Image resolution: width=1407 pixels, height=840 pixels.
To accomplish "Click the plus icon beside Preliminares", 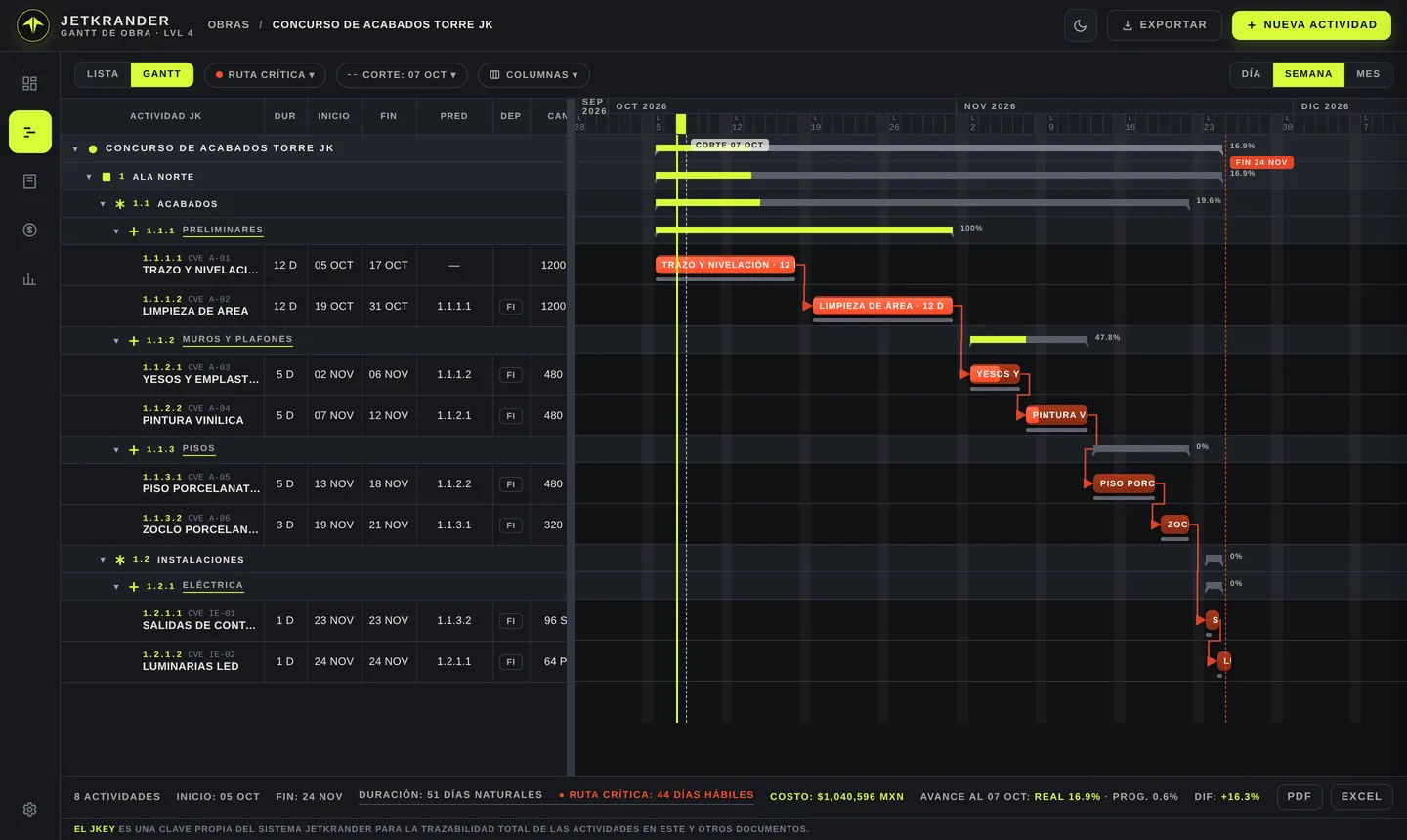I will click(134, 231).
